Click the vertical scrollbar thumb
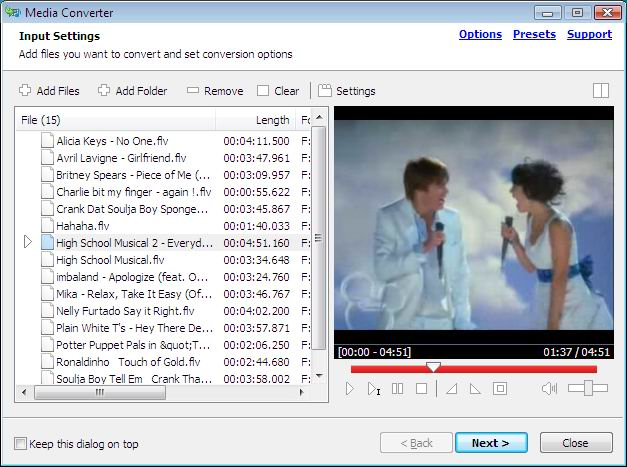This screenshot has width=627, height=467. (x=318, y=238)
